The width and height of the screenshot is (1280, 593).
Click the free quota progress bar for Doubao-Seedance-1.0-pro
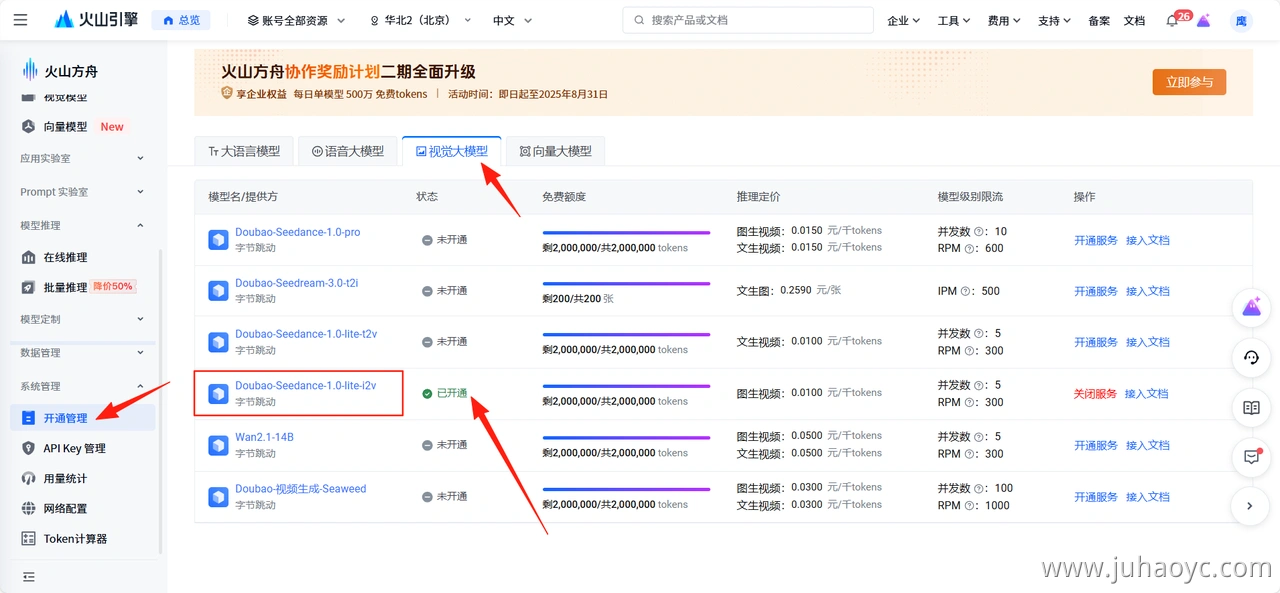pyautogui.click(x=626, y=232)
